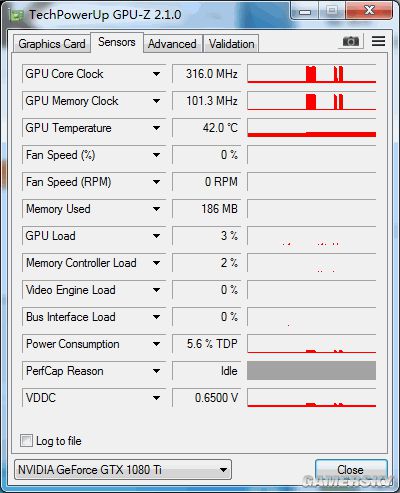Viewport: 400px width, 493px height.
Task: Click the Power Consumption graph
Action: tap(312, 344)
